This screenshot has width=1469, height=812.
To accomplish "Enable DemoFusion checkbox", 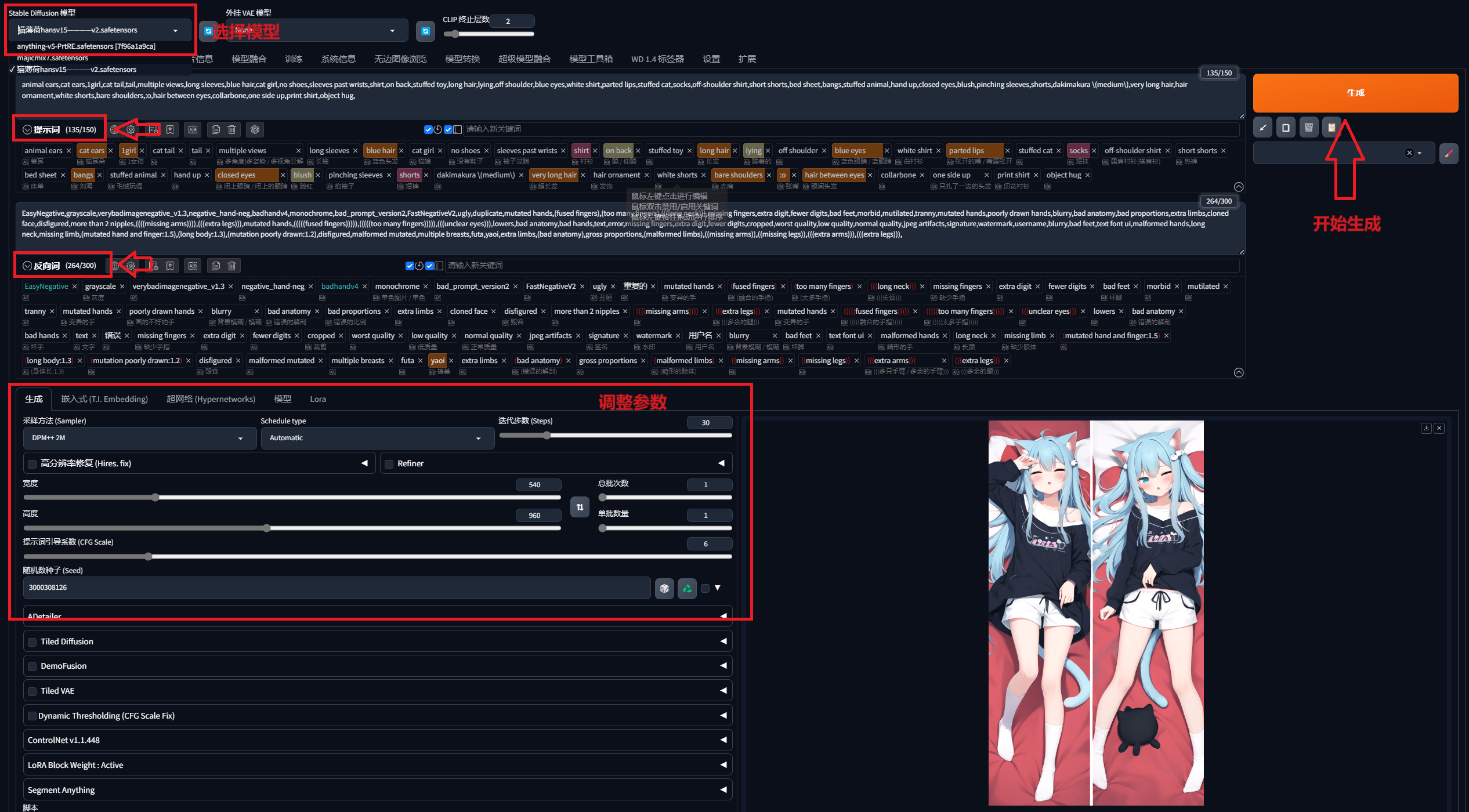I will coord(32,666).
